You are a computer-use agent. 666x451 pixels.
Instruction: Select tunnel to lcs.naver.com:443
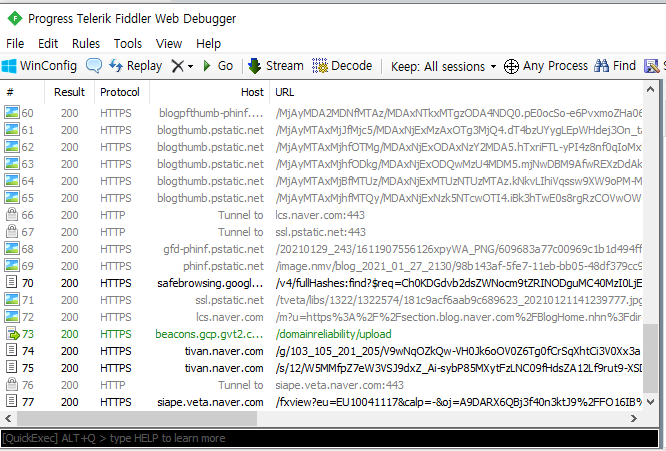pyautogui.click(x=320, y=215)
